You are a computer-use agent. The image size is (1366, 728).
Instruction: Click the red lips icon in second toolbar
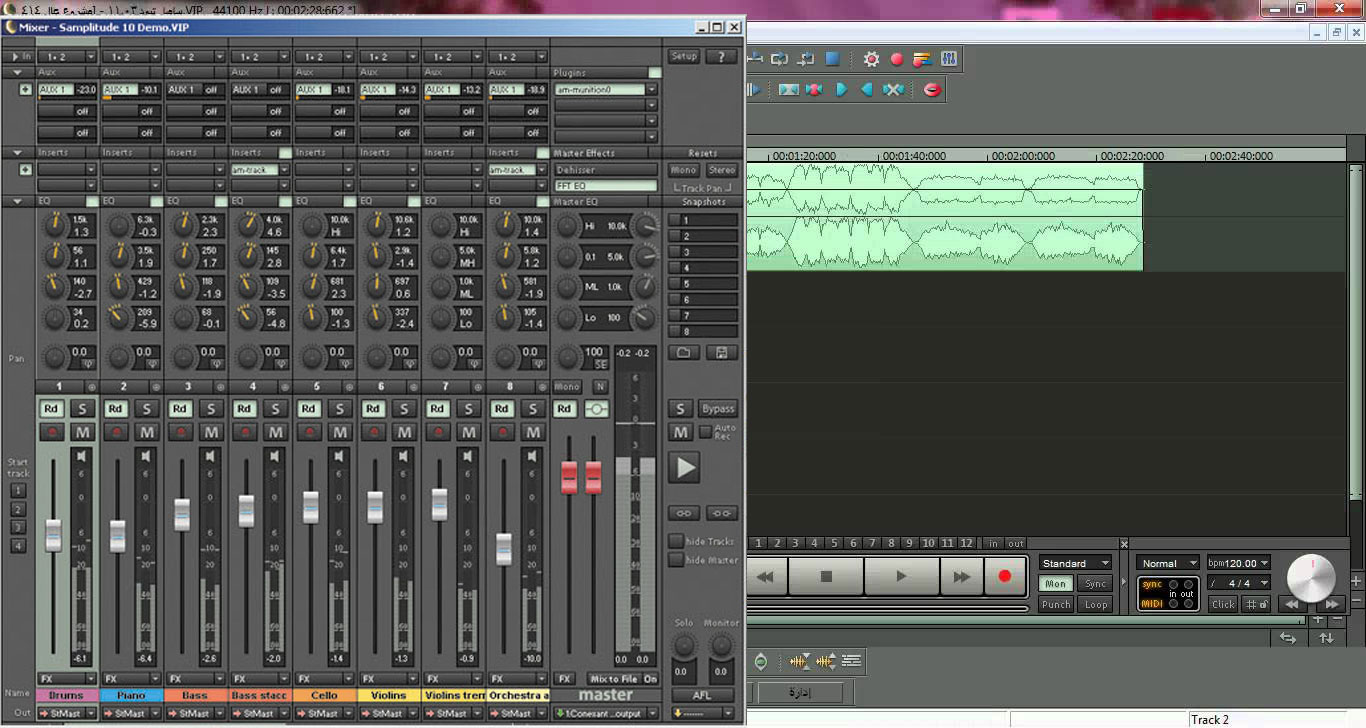pos(932,89)
